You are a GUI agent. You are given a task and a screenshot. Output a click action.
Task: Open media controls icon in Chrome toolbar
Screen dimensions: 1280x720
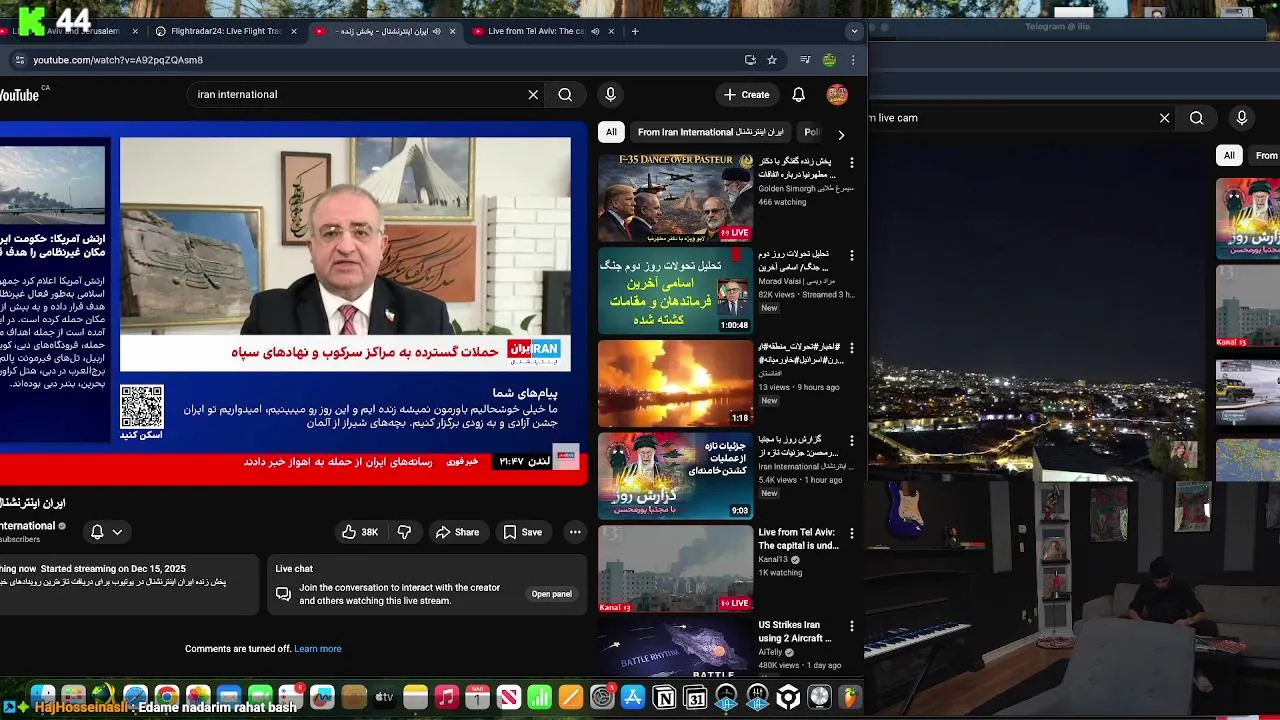tap(805, 60)
